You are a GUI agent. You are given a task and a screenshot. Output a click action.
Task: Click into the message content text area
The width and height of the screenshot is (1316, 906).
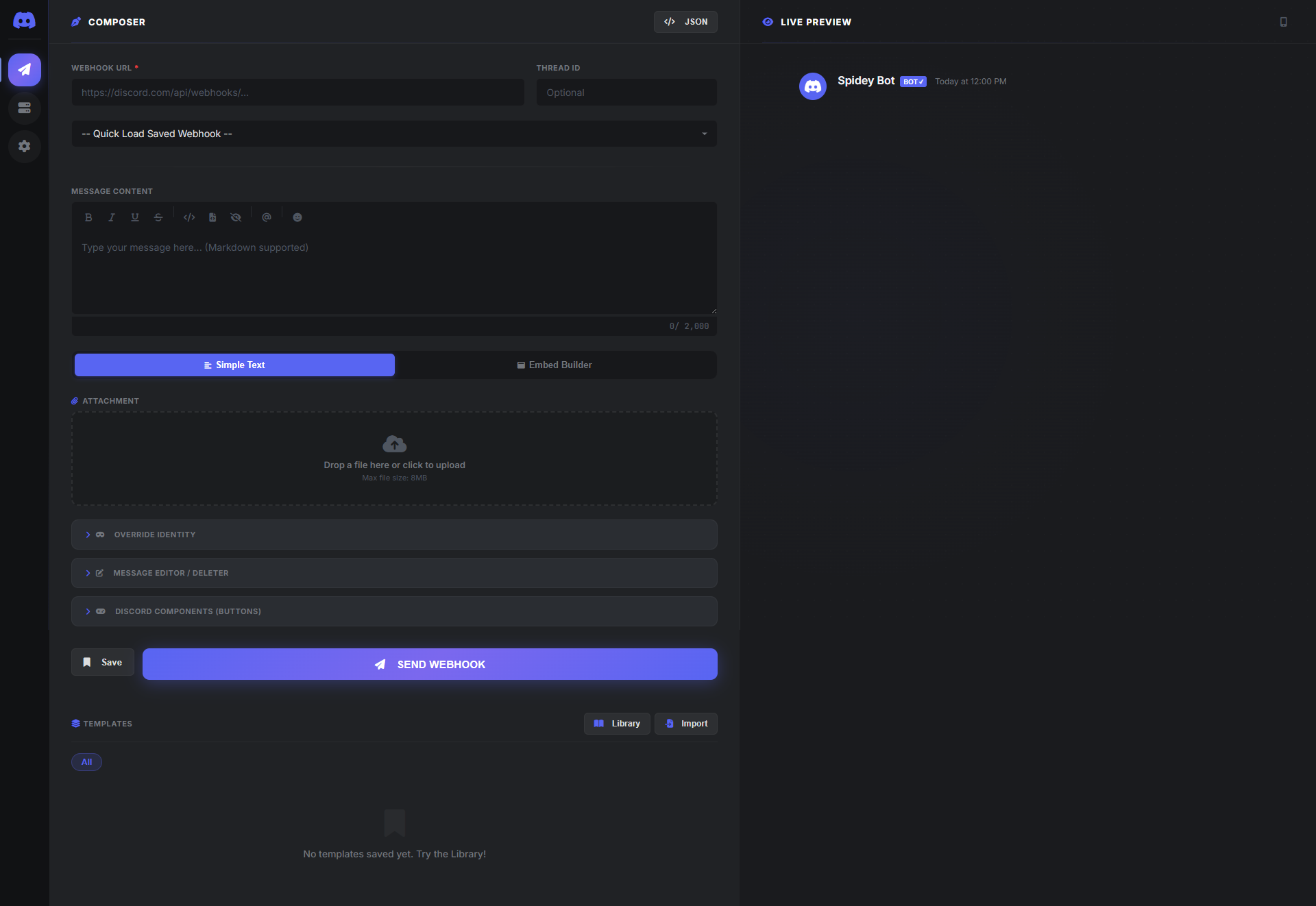394,273
